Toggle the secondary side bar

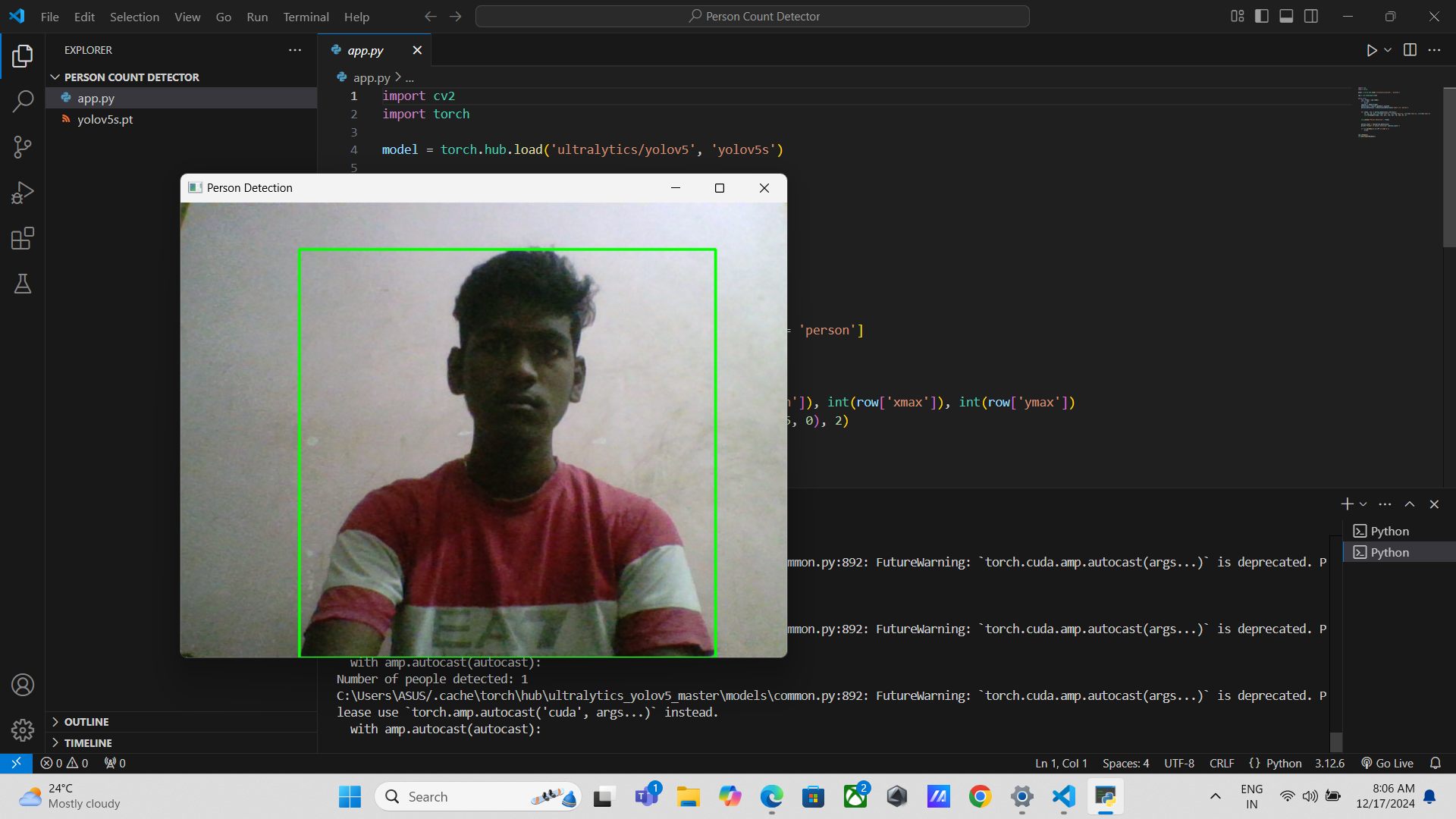1311,16
